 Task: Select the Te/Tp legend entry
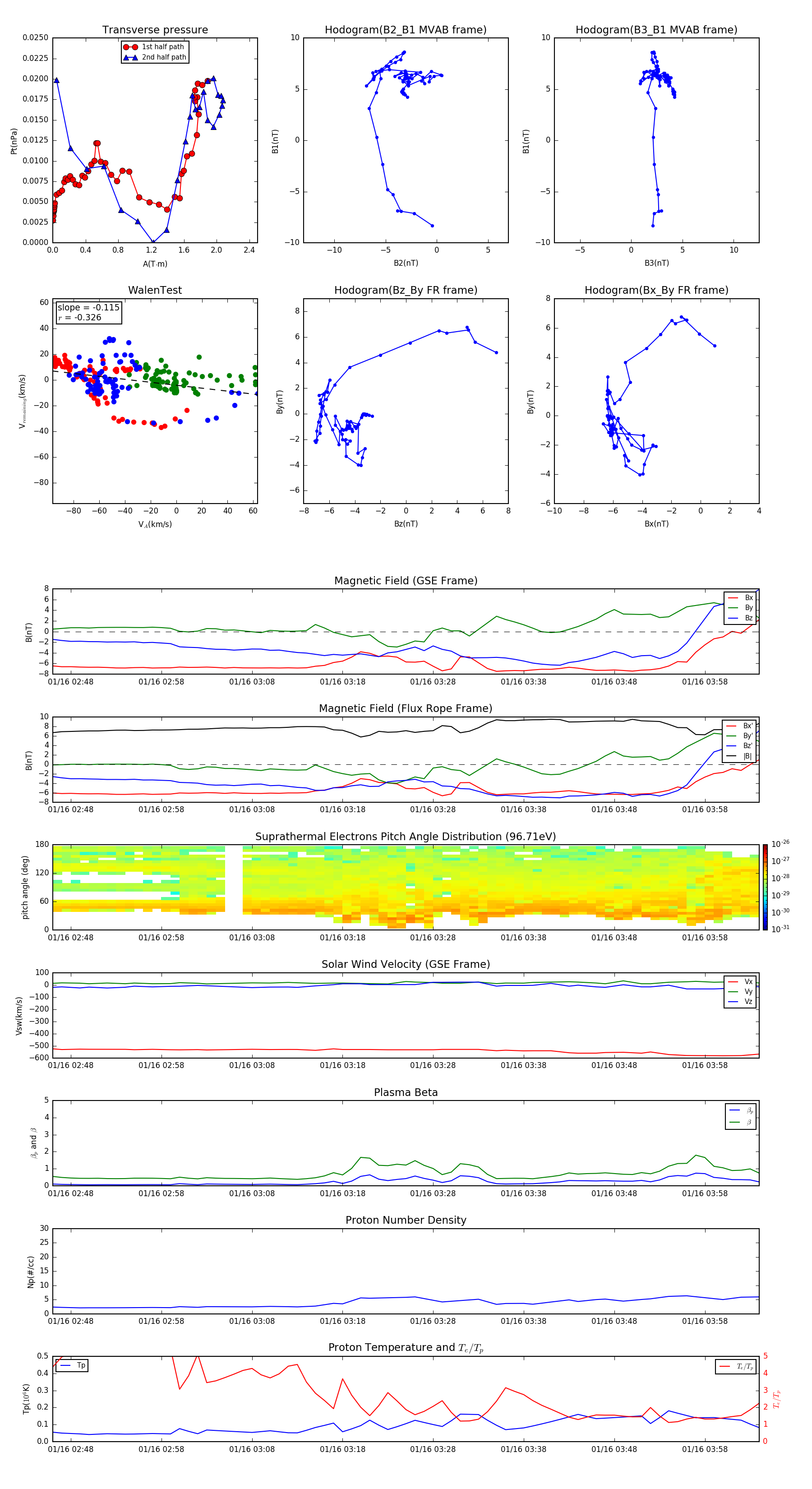point(736,1366)
